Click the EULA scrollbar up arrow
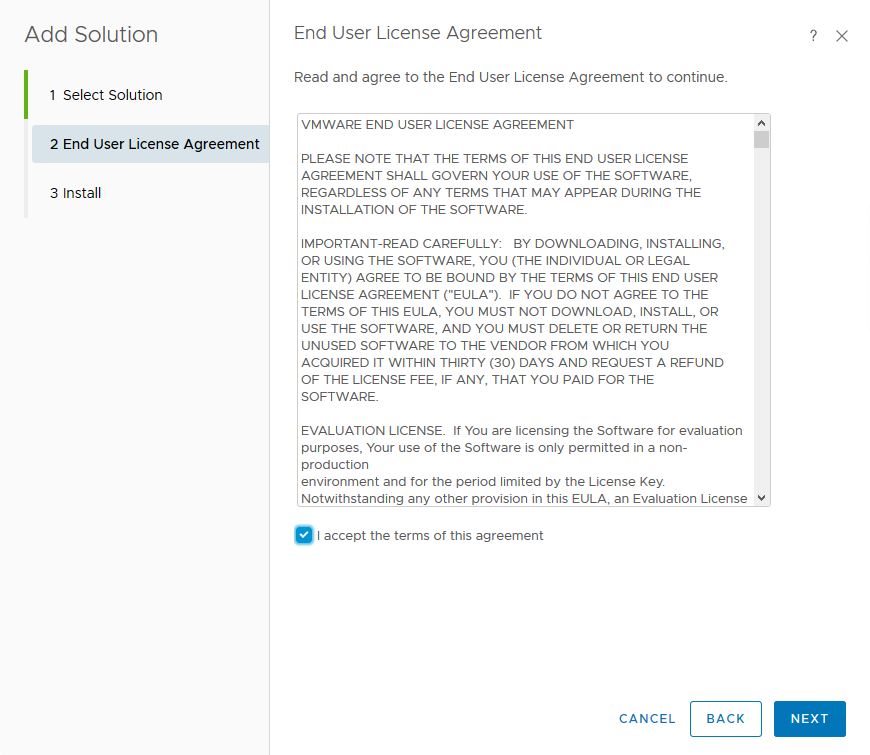 pyautogui.click(x=762, y=122)
